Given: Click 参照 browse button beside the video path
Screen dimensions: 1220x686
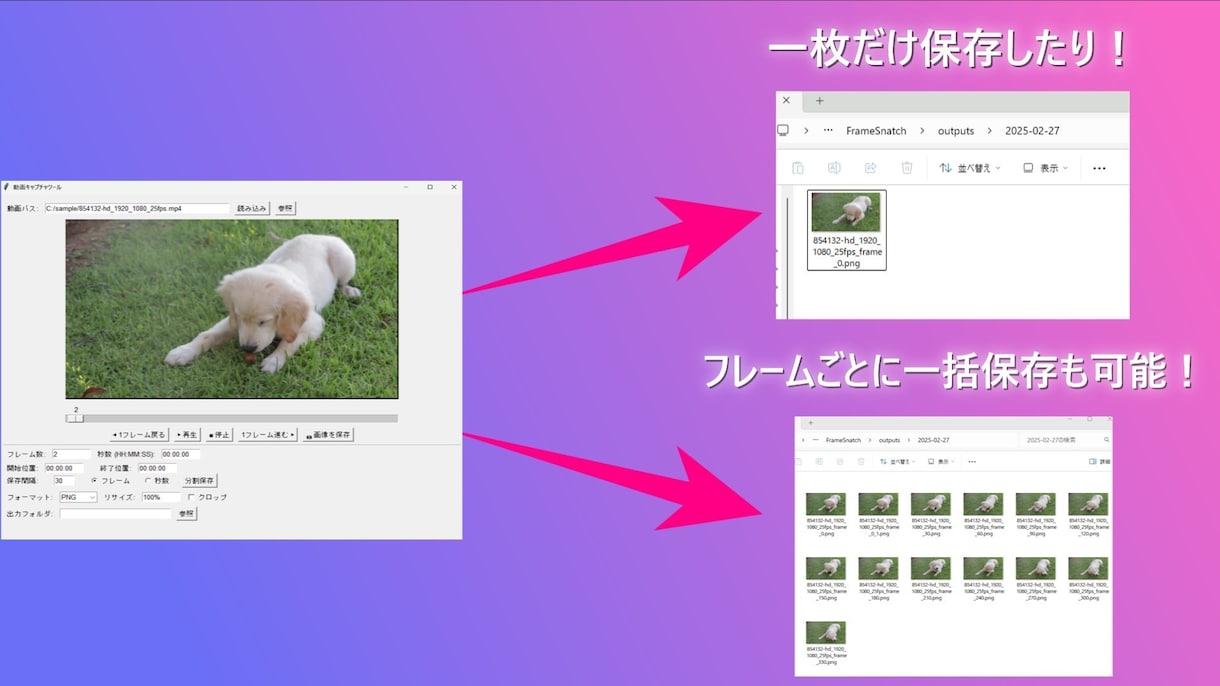Looking at the screenshot, I should [286, 208].
